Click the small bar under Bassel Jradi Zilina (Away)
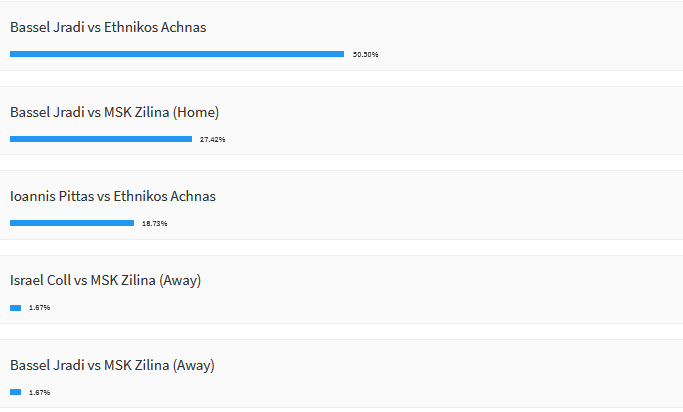 tap(16, 392)
